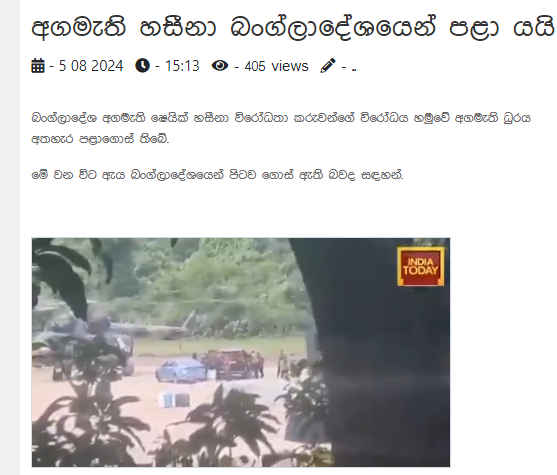The height and width of the screenshot is (475, 557).
Task: Click the author dots after the pencil
Action: pos(354,69)
